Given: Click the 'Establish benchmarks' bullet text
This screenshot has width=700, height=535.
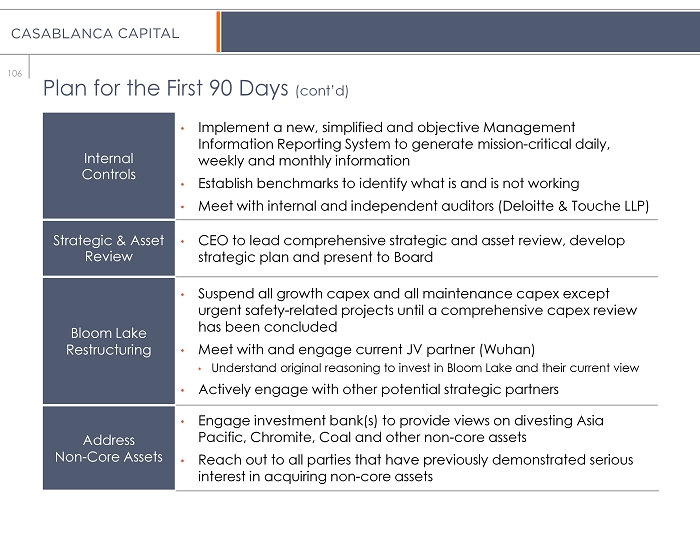Looking at the screenshot, I should (x=388, y=184).
